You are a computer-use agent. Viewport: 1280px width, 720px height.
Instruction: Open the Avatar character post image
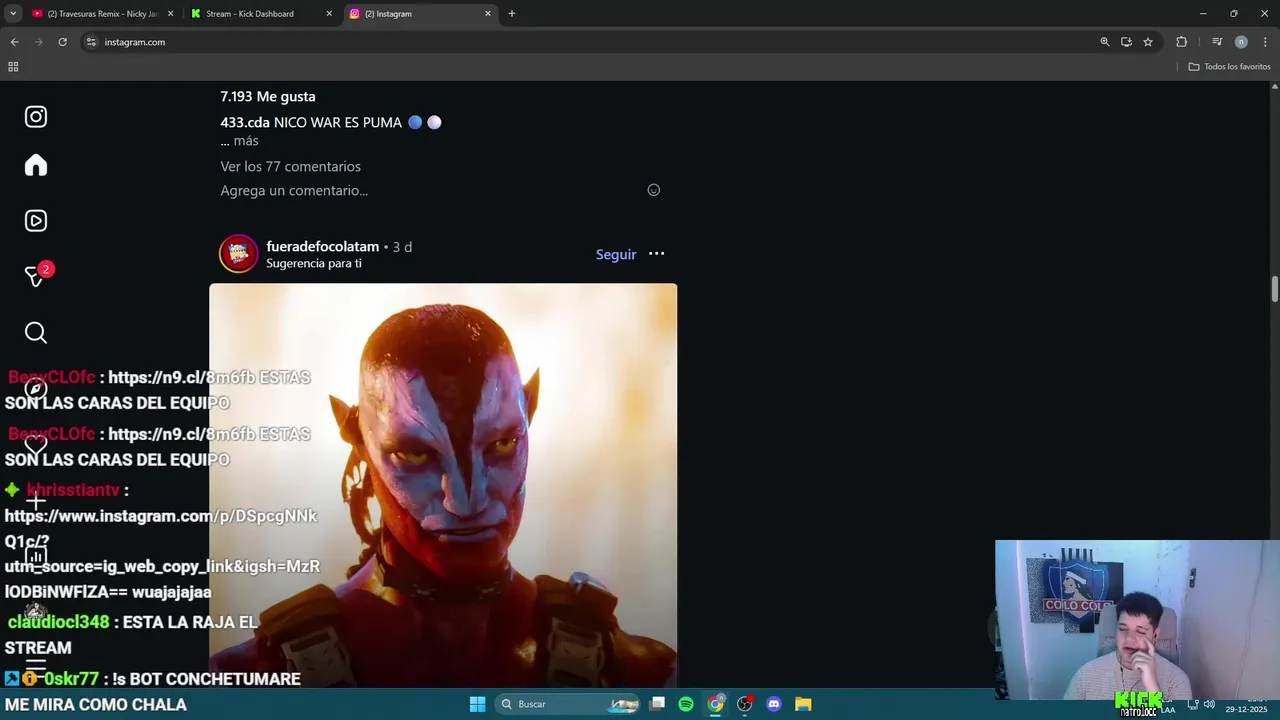click(443, 485)
